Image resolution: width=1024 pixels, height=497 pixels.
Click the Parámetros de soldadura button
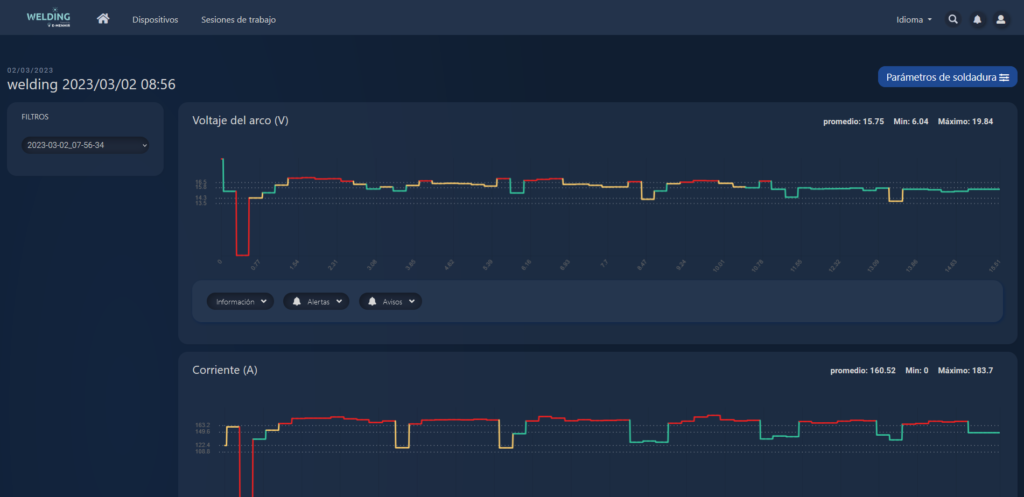[946, 77]
